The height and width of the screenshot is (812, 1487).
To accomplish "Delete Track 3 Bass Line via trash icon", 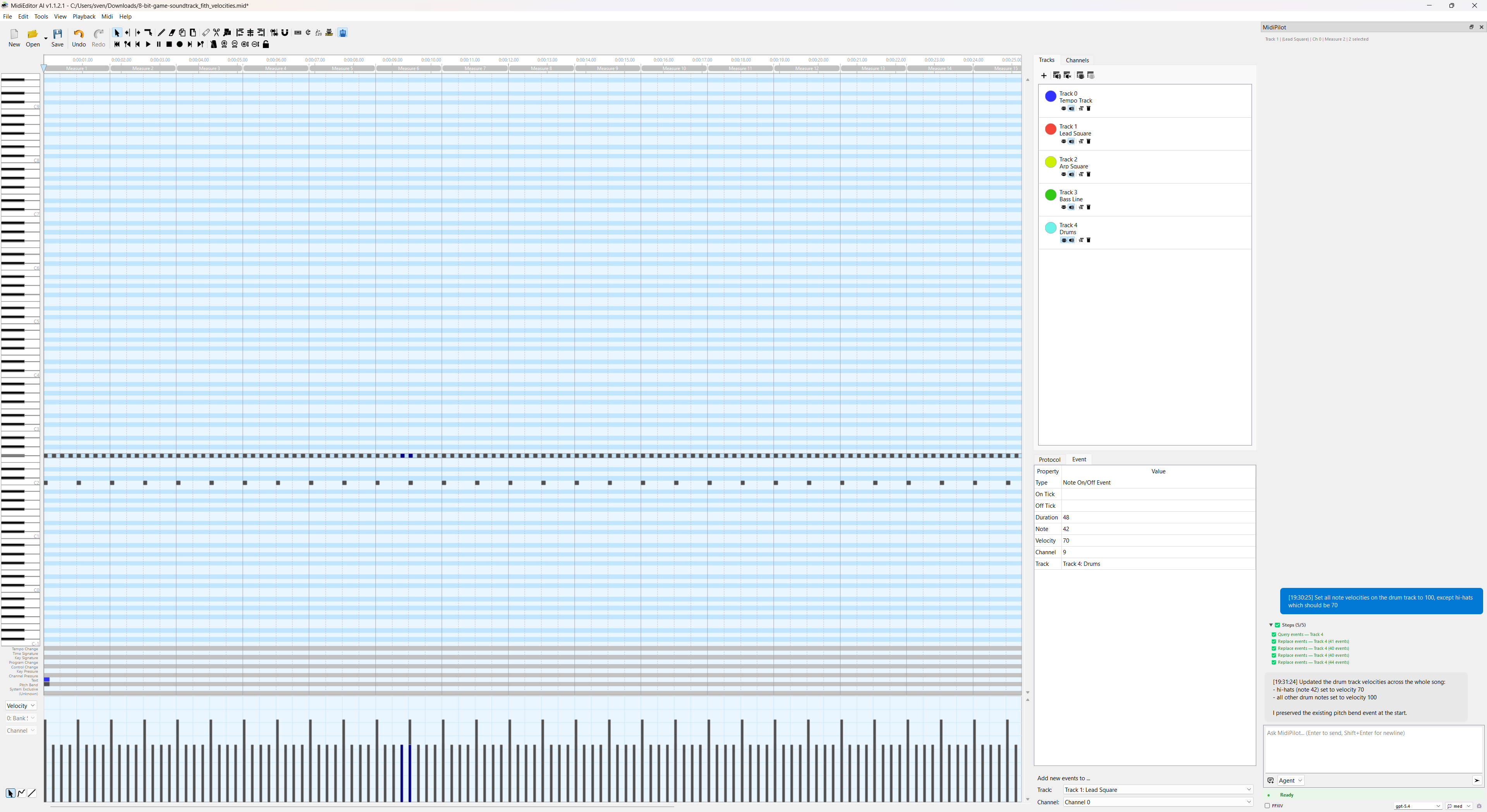I will coord(1089,207).
